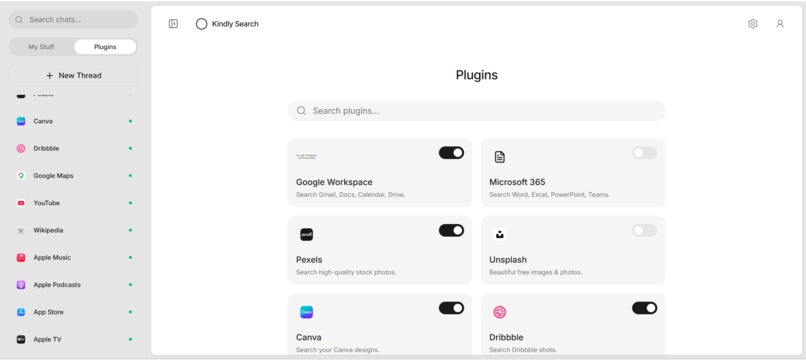The width and height of the screenshot is (806, 360).
Task: Click the green status dot beside Canva
Action: (x=130, y=121)
